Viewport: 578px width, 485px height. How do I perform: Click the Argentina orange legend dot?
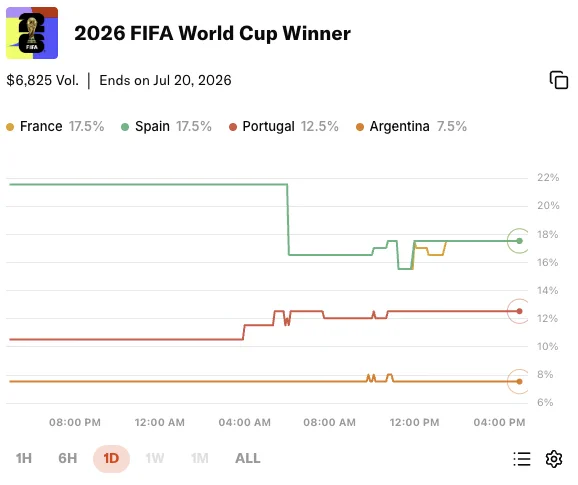pyautogui.click(x=360, y=127)
